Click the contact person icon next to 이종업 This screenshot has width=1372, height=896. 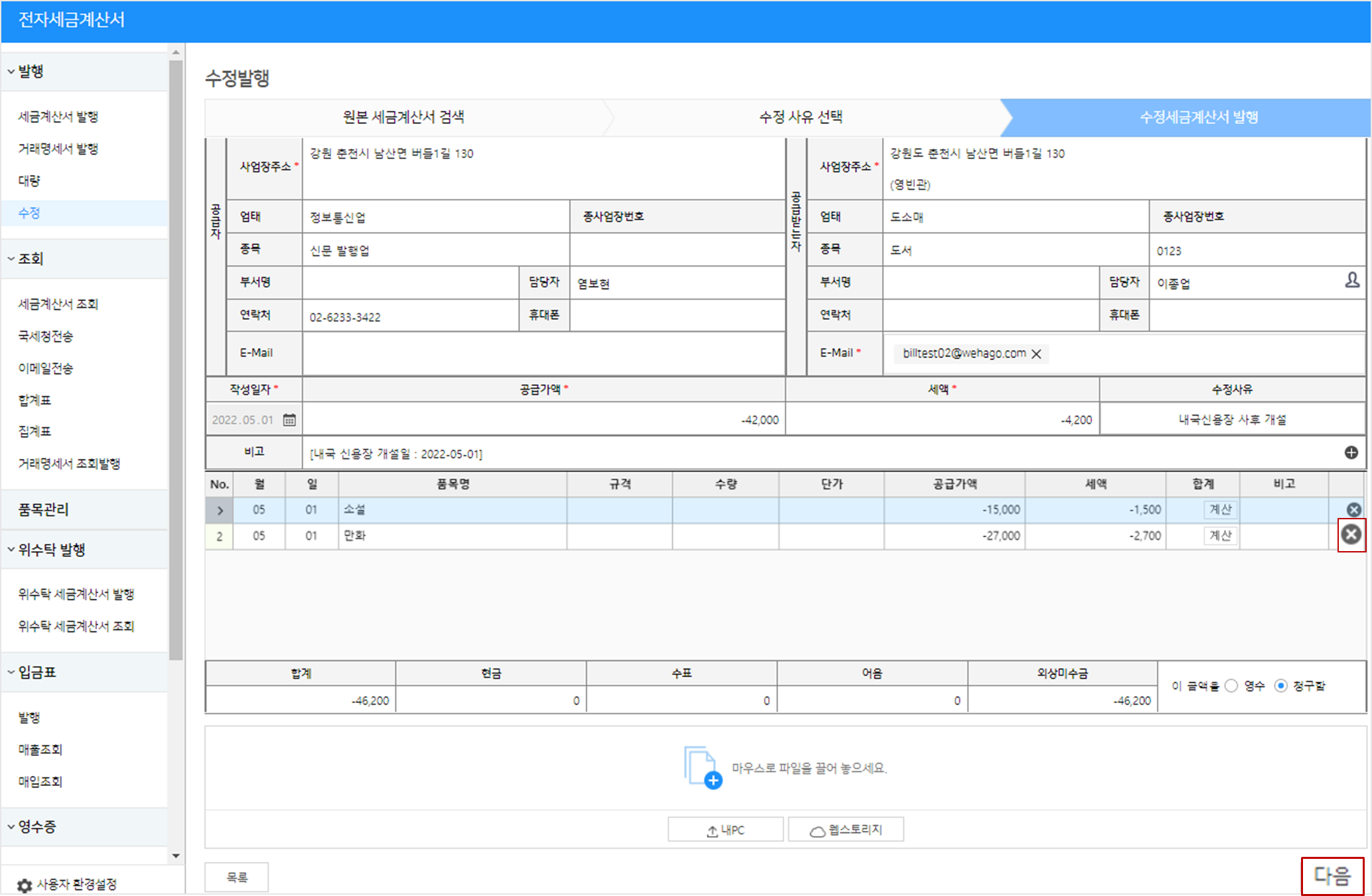point(1351,281)
